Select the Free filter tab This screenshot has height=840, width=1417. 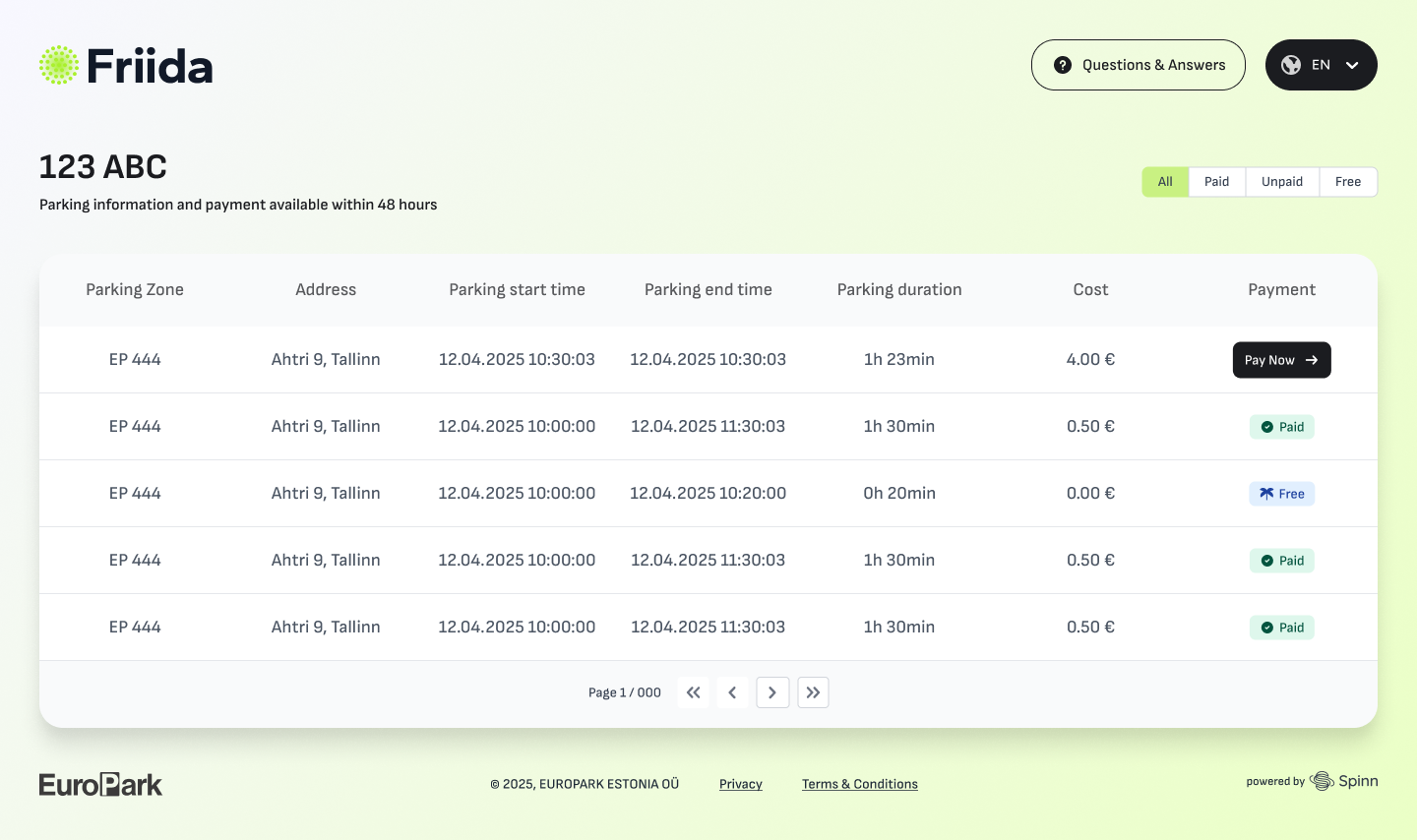(x=1348, y=182)
